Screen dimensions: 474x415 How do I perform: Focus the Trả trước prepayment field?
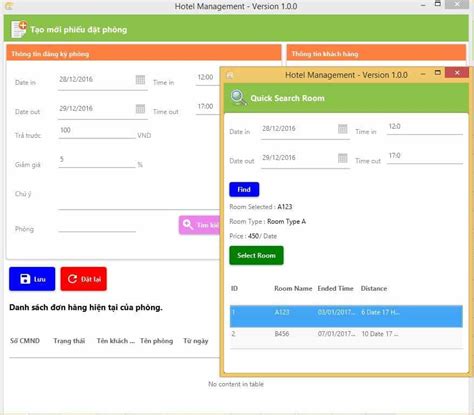97,132
